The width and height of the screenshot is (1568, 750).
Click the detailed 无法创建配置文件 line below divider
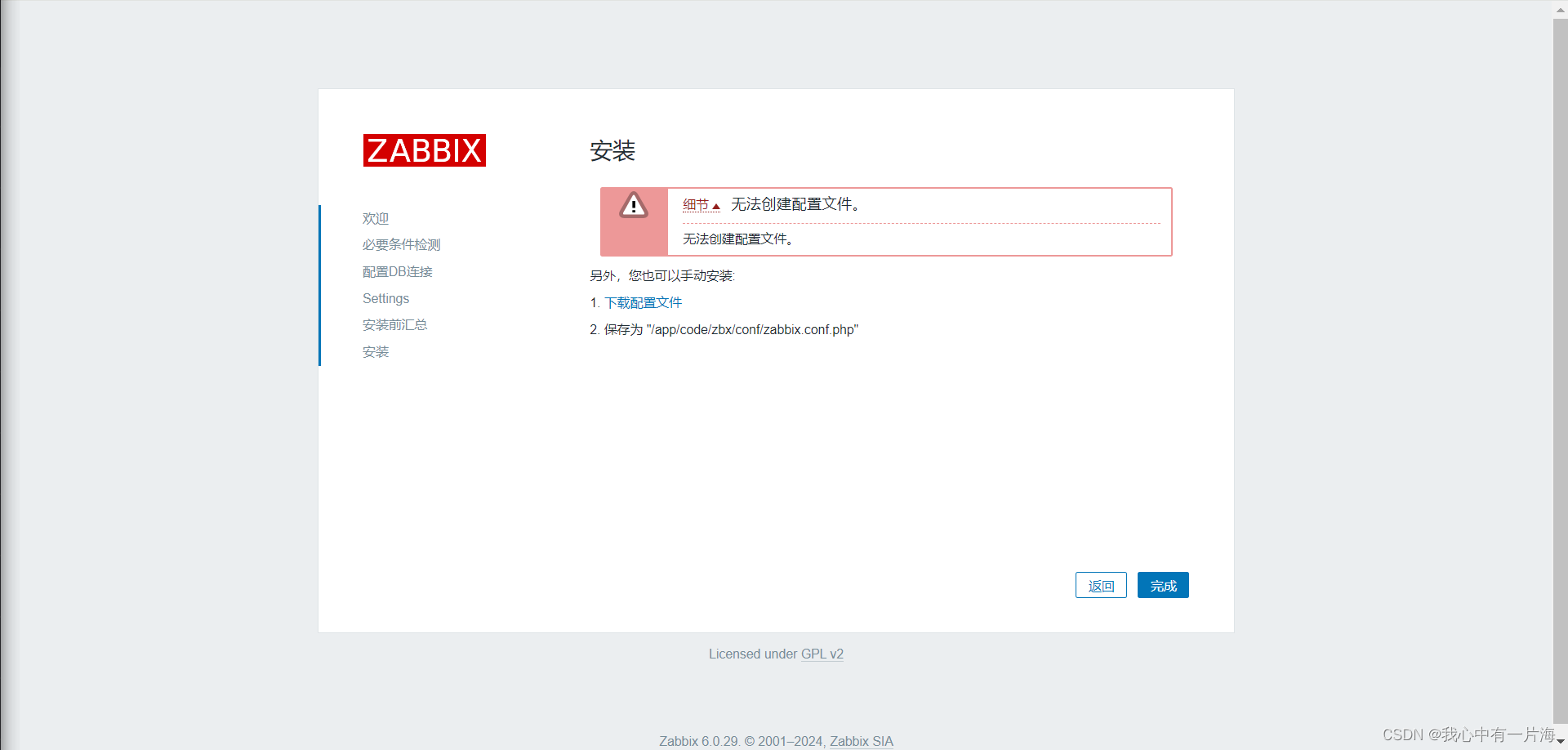pyautogui.click(x=738, y=239)
